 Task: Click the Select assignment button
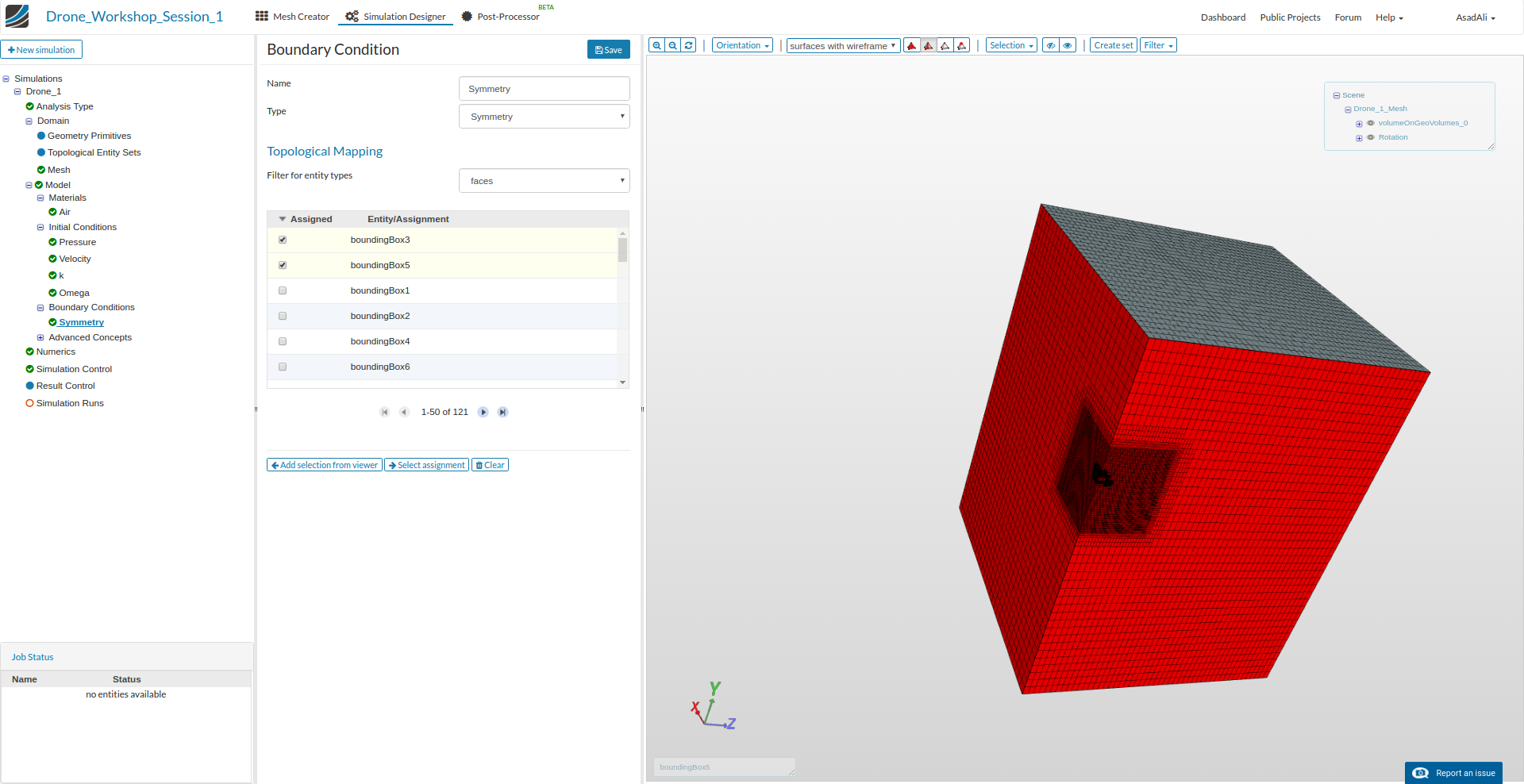[x=427, y=465]
